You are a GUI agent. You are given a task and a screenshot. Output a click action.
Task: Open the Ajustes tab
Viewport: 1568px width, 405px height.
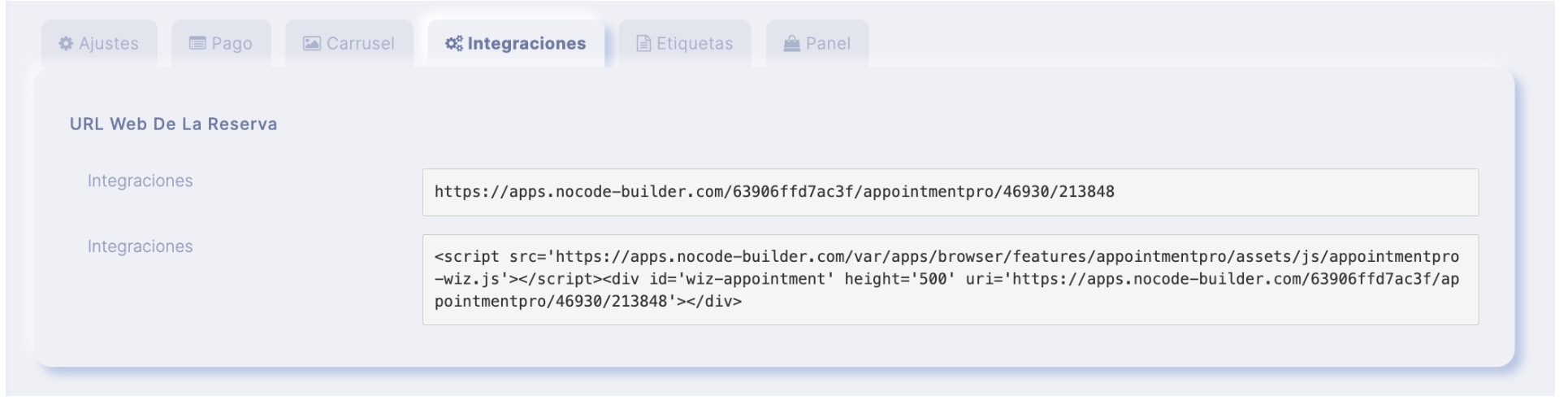(x=99, y=44)
